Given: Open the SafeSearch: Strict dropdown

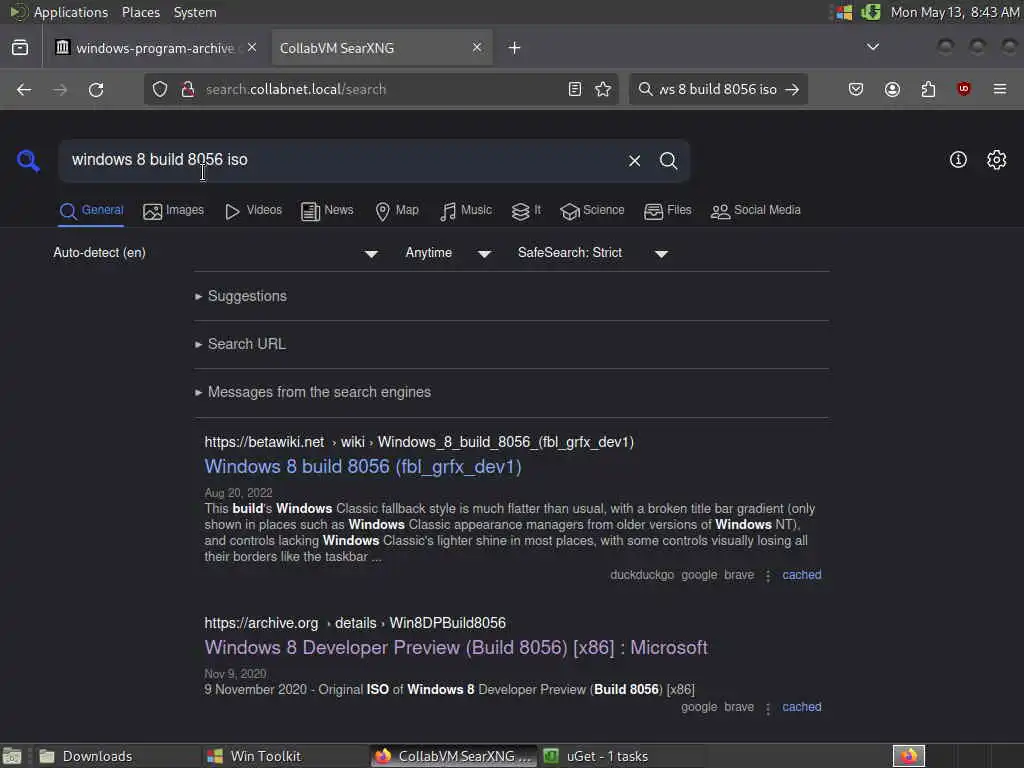Looking at the screenshot, I should click(x=593, y=253).
